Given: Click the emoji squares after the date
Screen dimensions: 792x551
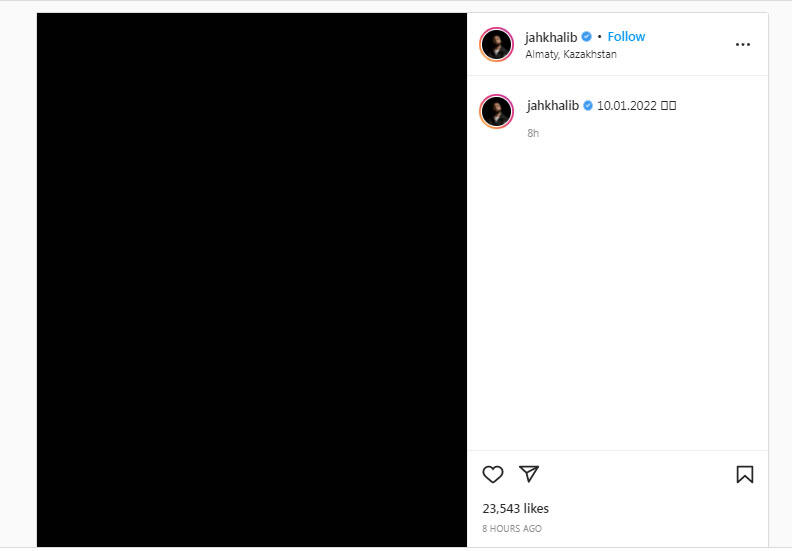Looking at the screenshot, I should tap(668, 105).
